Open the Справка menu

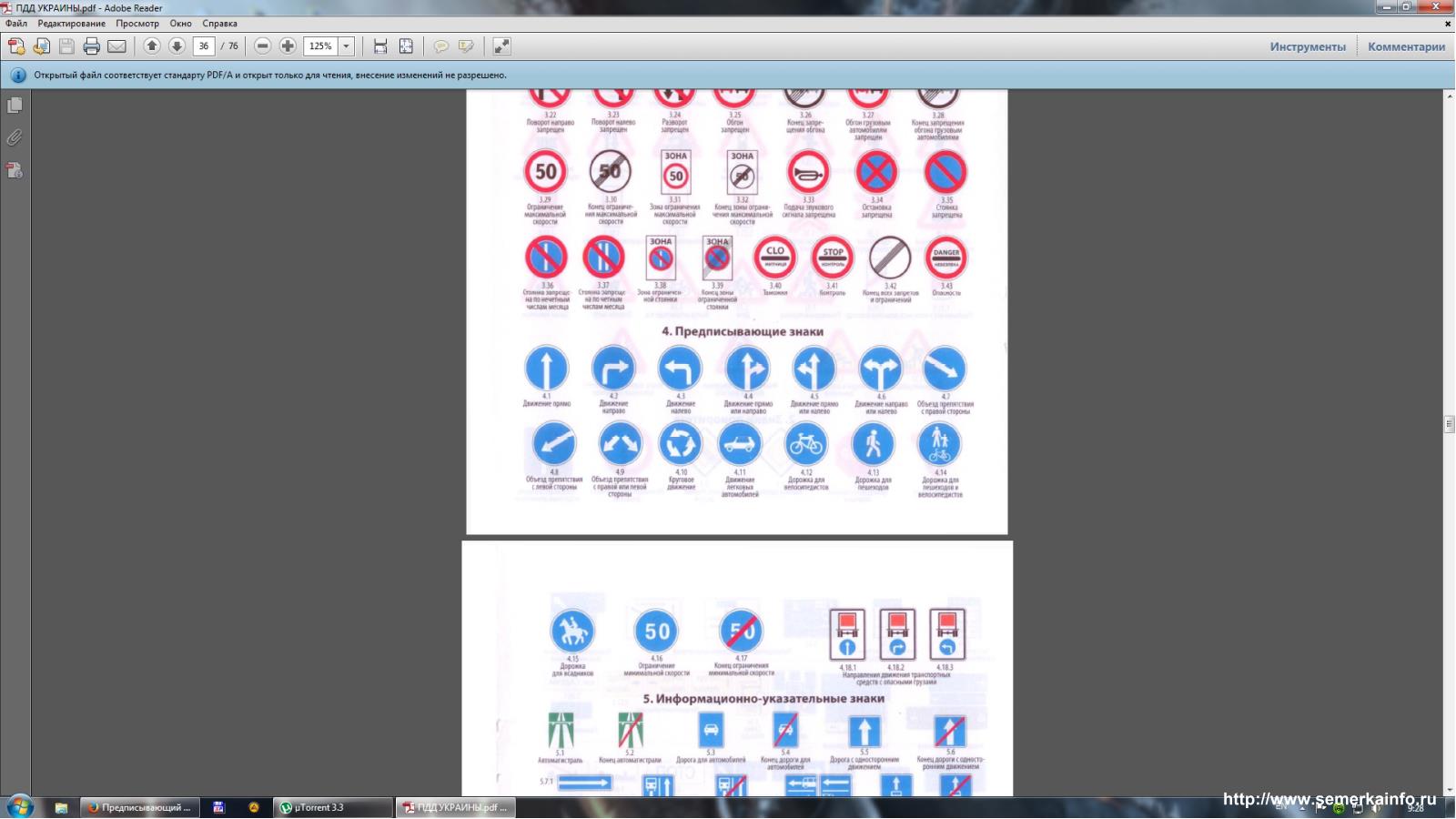click(x=219, y=24)
